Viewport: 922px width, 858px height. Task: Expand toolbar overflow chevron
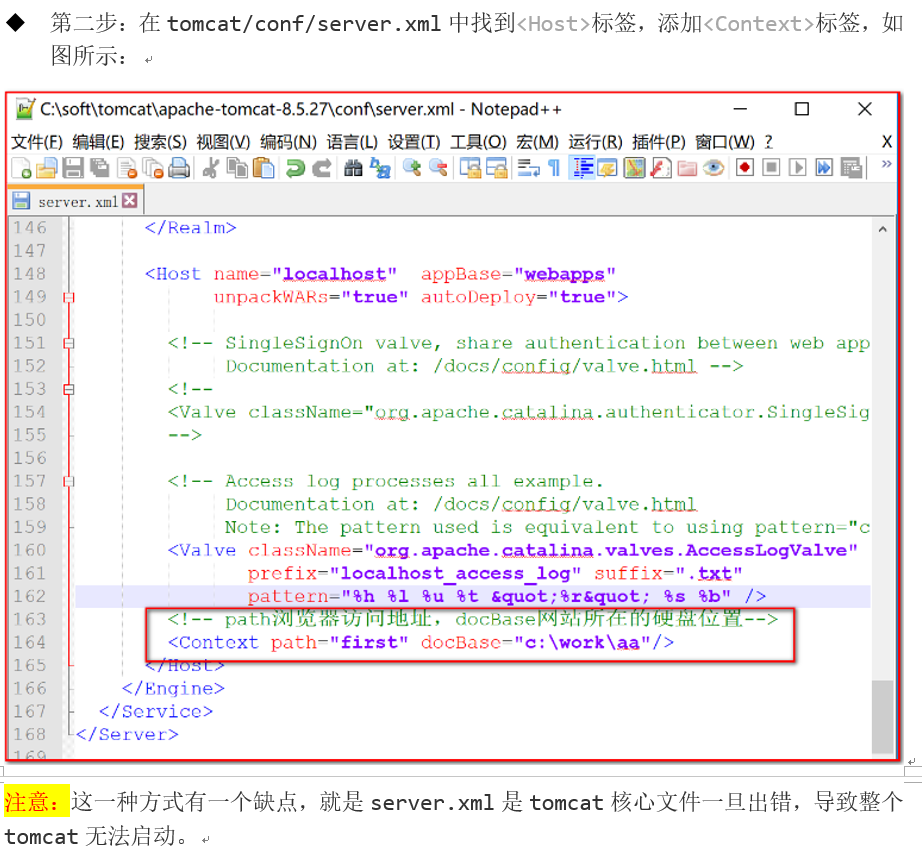click(886, 164)
